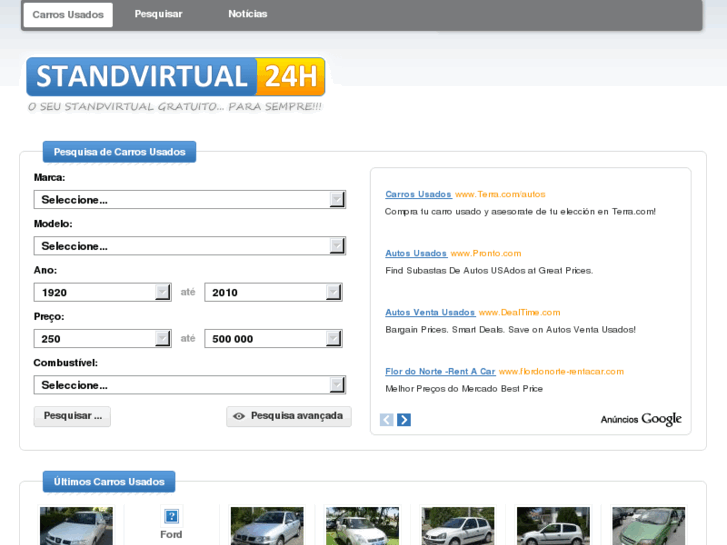This screenshot has height=545, width=727.
Task: Go to the Pesquisar menu item
Action: pyautogui.click(x=158, y=14)
